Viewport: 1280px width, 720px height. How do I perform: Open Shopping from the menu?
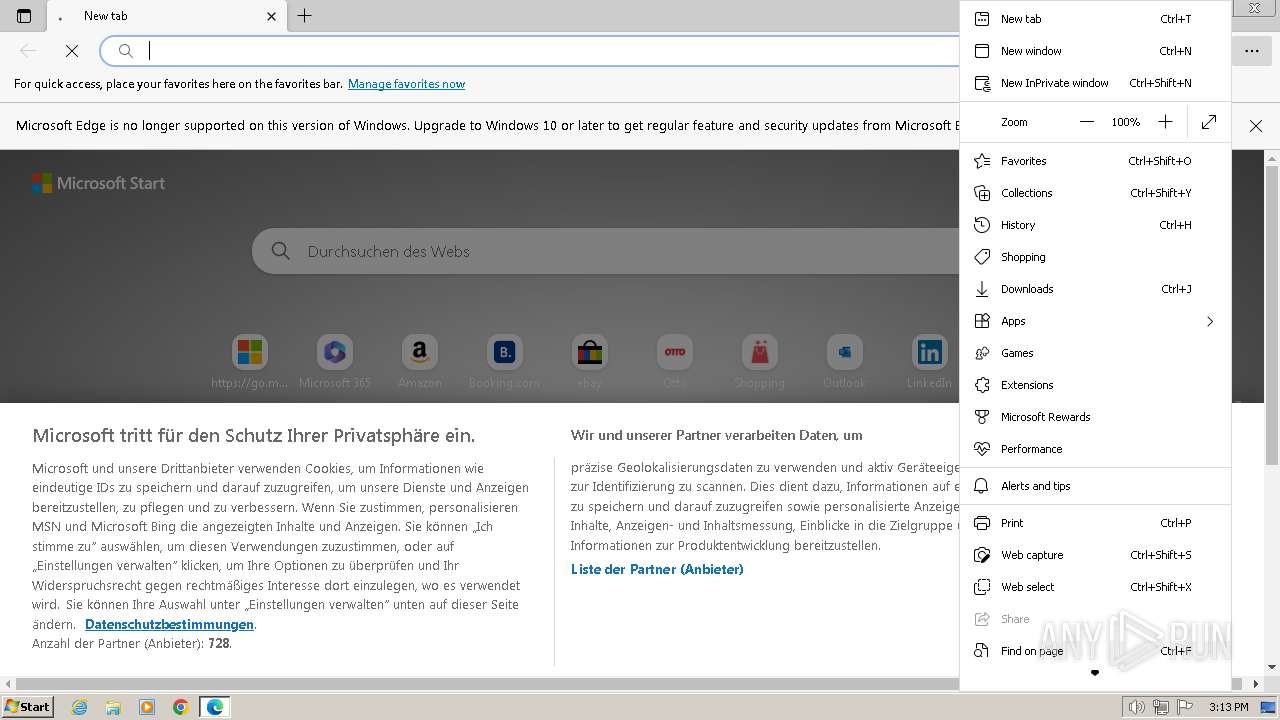pyautogui.click(x=1095, y=257)
